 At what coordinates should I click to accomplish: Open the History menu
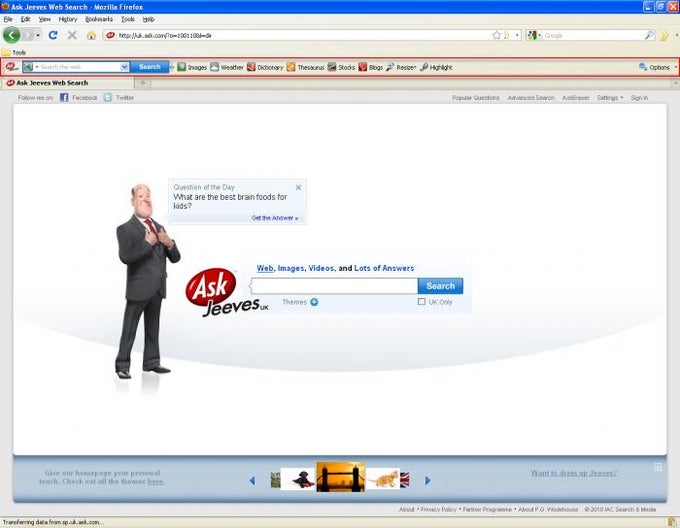coord(68,19)
